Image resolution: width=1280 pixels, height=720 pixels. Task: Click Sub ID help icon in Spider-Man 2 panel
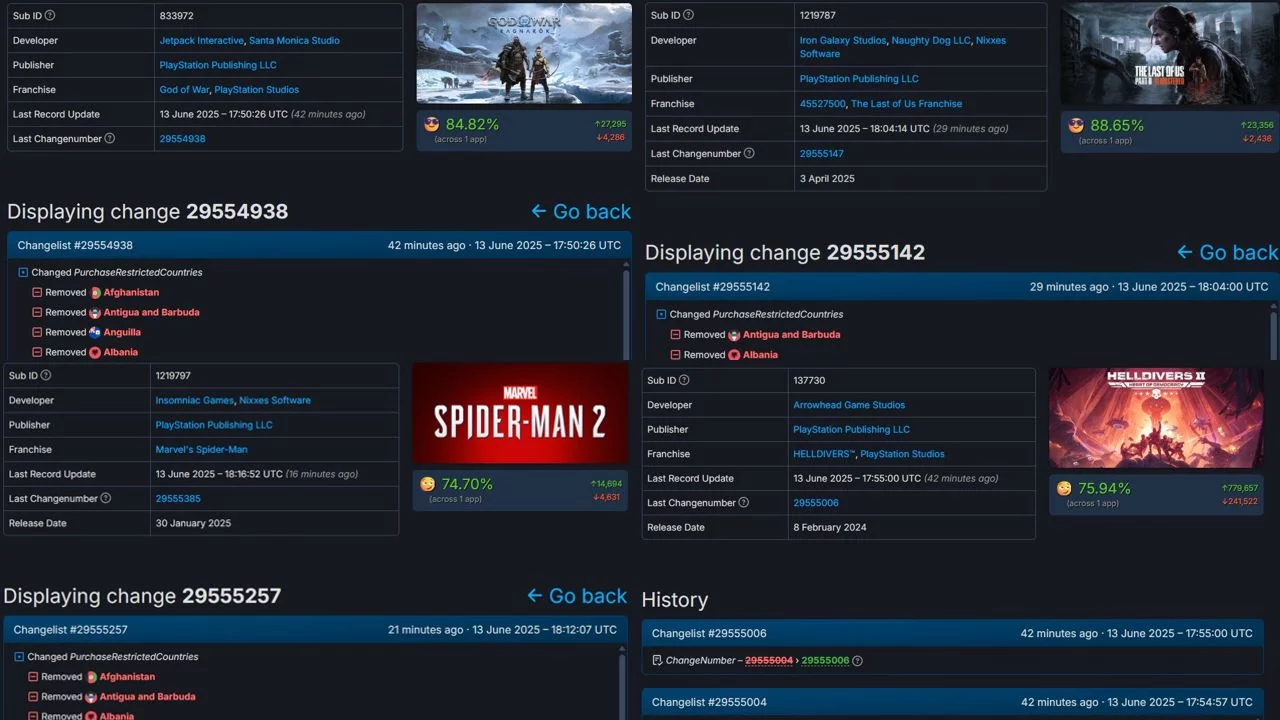pos(46,376)
